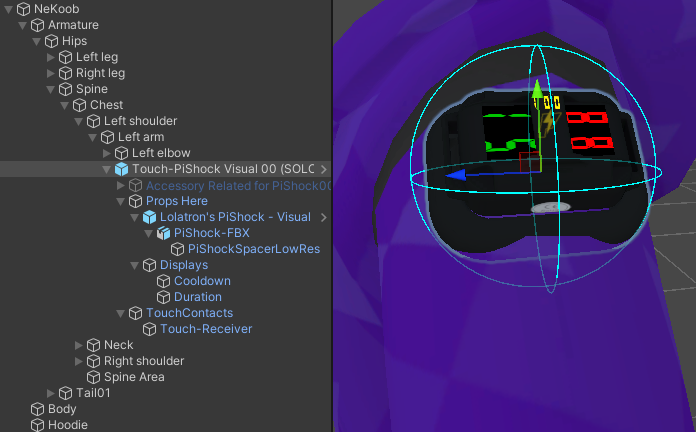Expand the Left leg node
Screen dimensions: 696x432
click(51, 57)
